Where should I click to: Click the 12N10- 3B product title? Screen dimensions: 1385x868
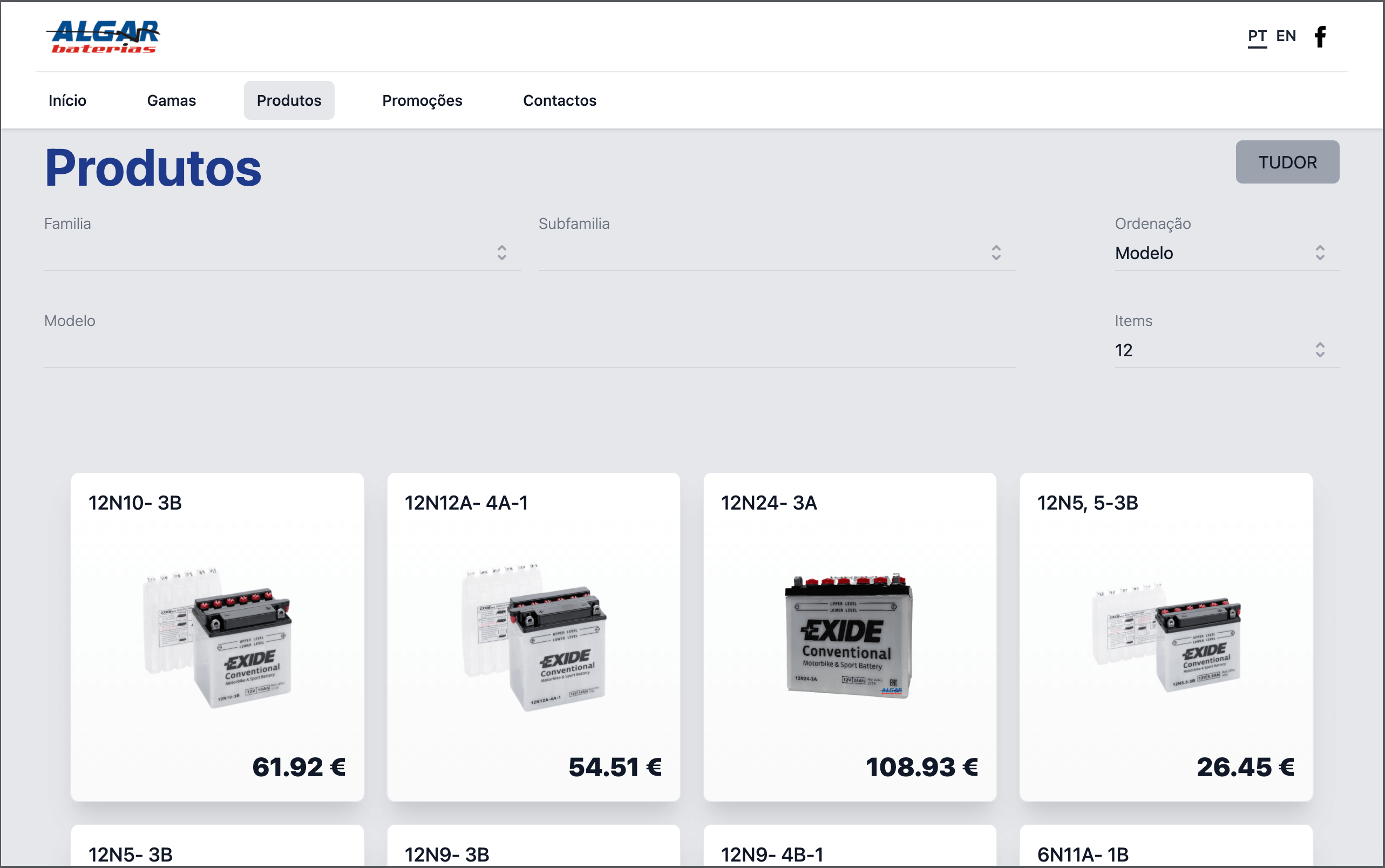pyautogui.click(x=135, y=503)
